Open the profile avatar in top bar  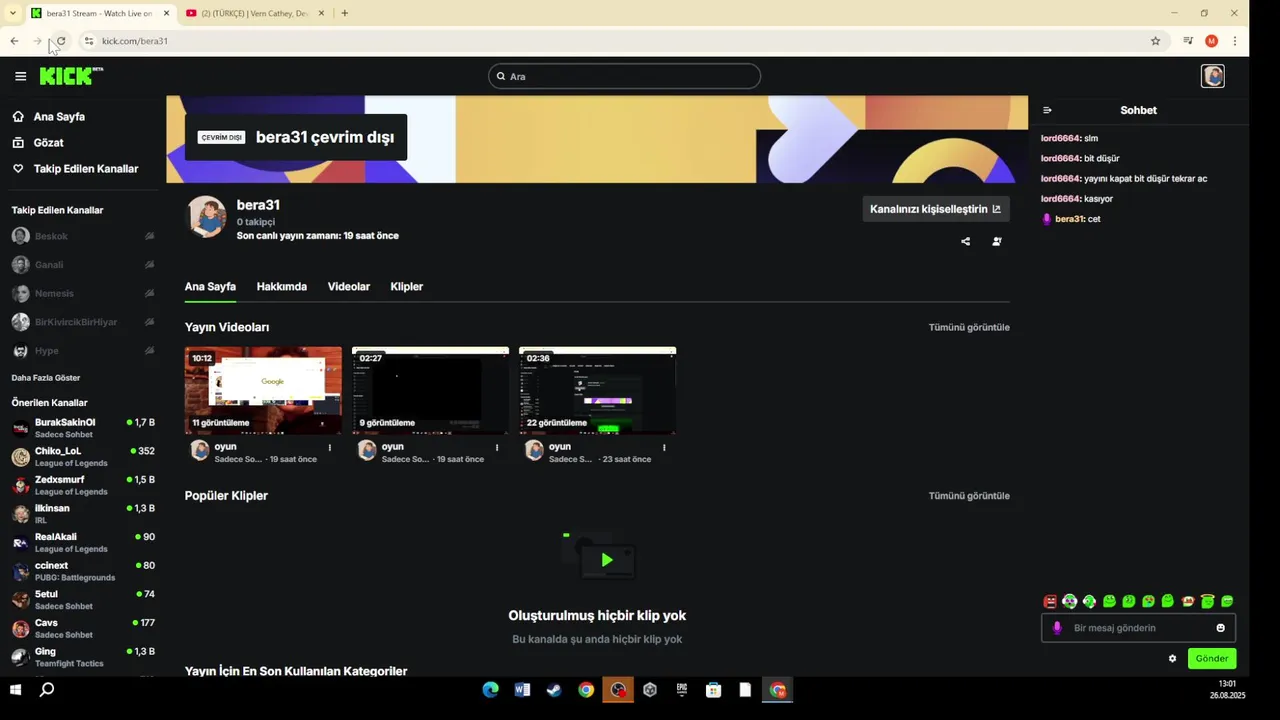pyautogui.click(x=1213, y=76)
